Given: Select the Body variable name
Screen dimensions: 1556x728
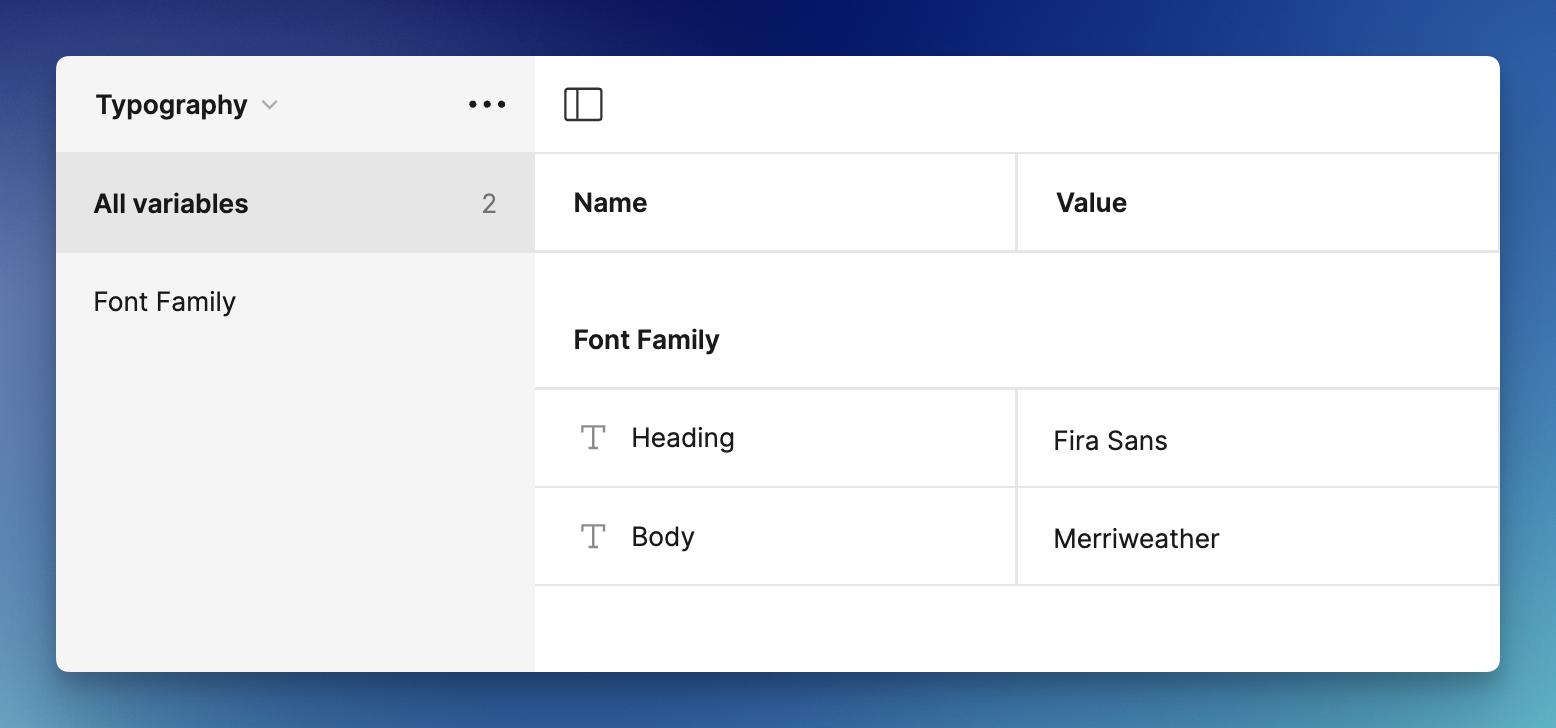Looking at the screenshot, I should pyautogui.click(x=663, y=537).
